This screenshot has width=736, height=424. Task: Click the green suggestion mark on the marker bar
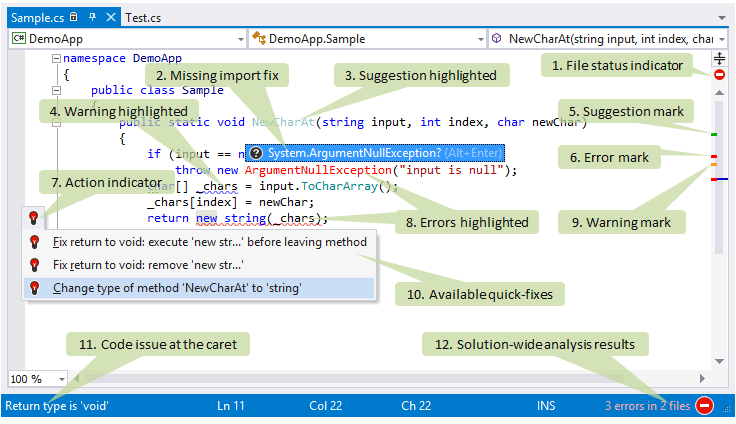(713, 134)
